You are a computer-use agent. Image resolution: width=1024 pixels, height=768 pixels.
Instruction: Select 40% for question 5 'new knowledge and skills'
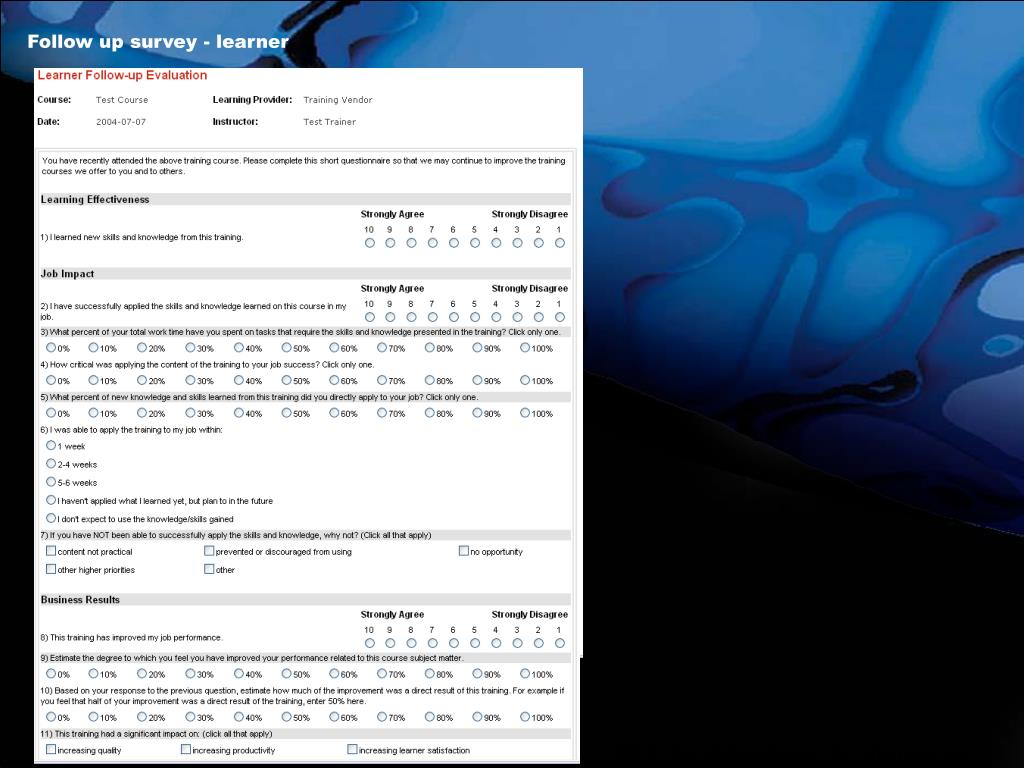click(x=239, y=413)
